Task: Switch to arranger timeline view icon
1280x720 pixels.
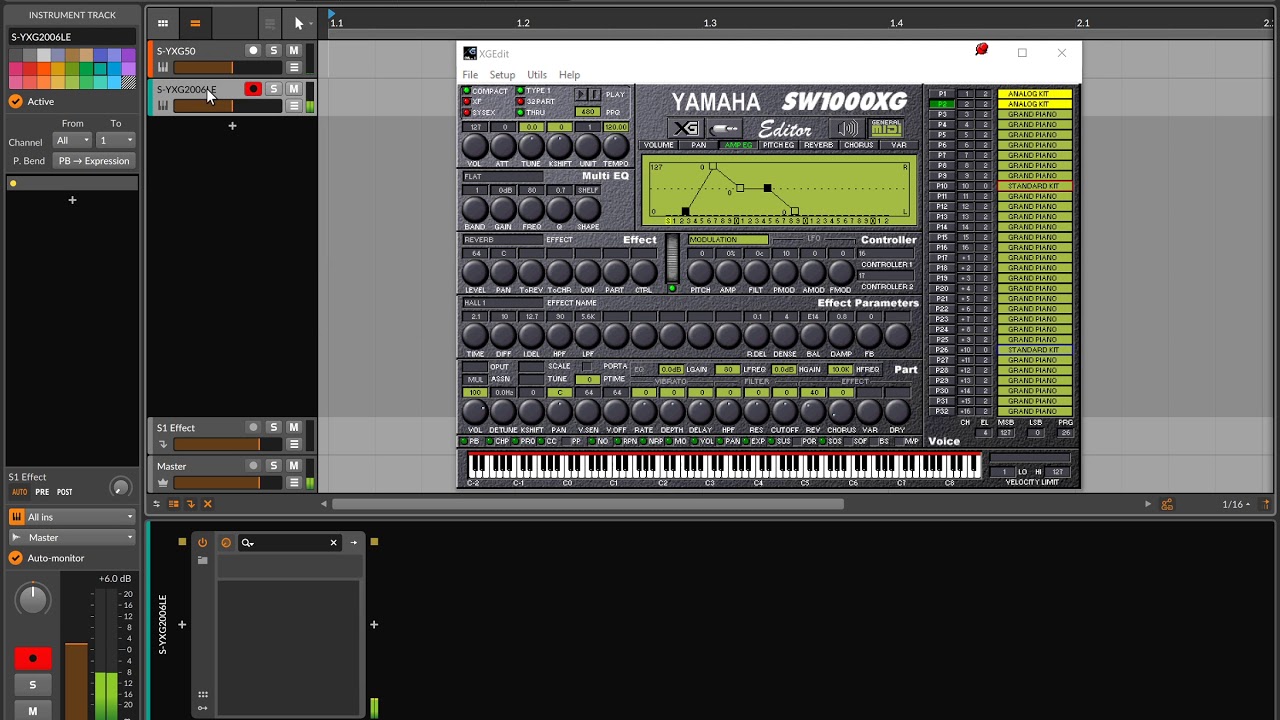Action: (x=195, y=23)
